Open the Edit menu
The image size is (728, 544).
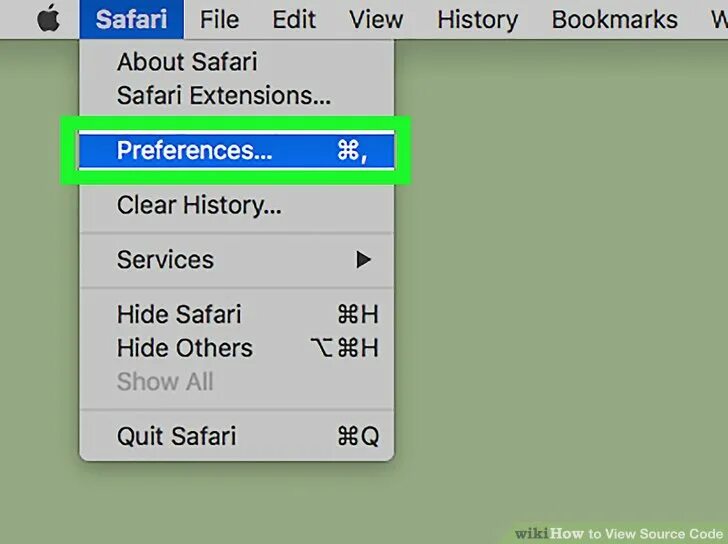tap(294, 19)
